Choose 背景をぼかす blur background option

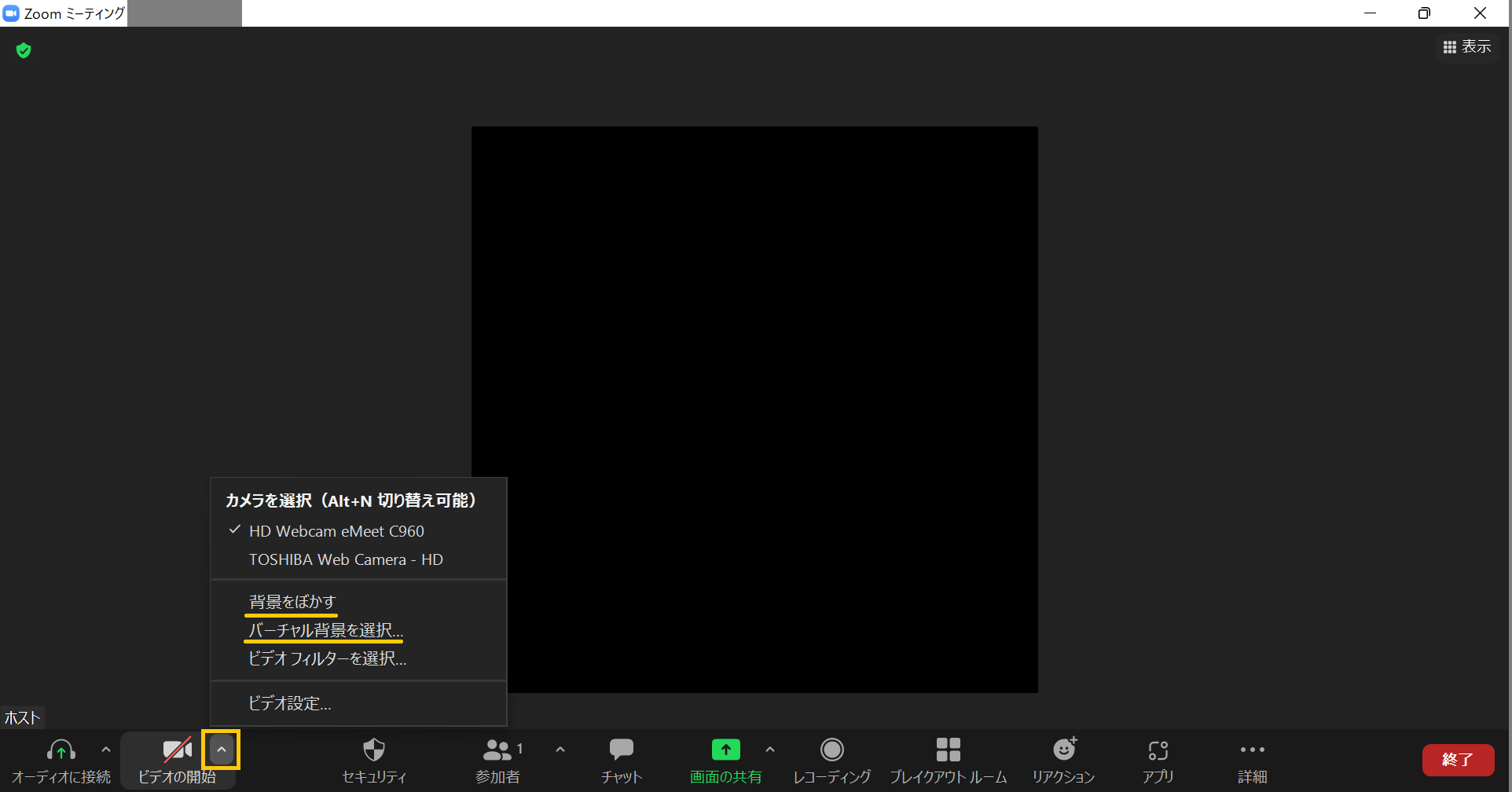tap(292, 602)
